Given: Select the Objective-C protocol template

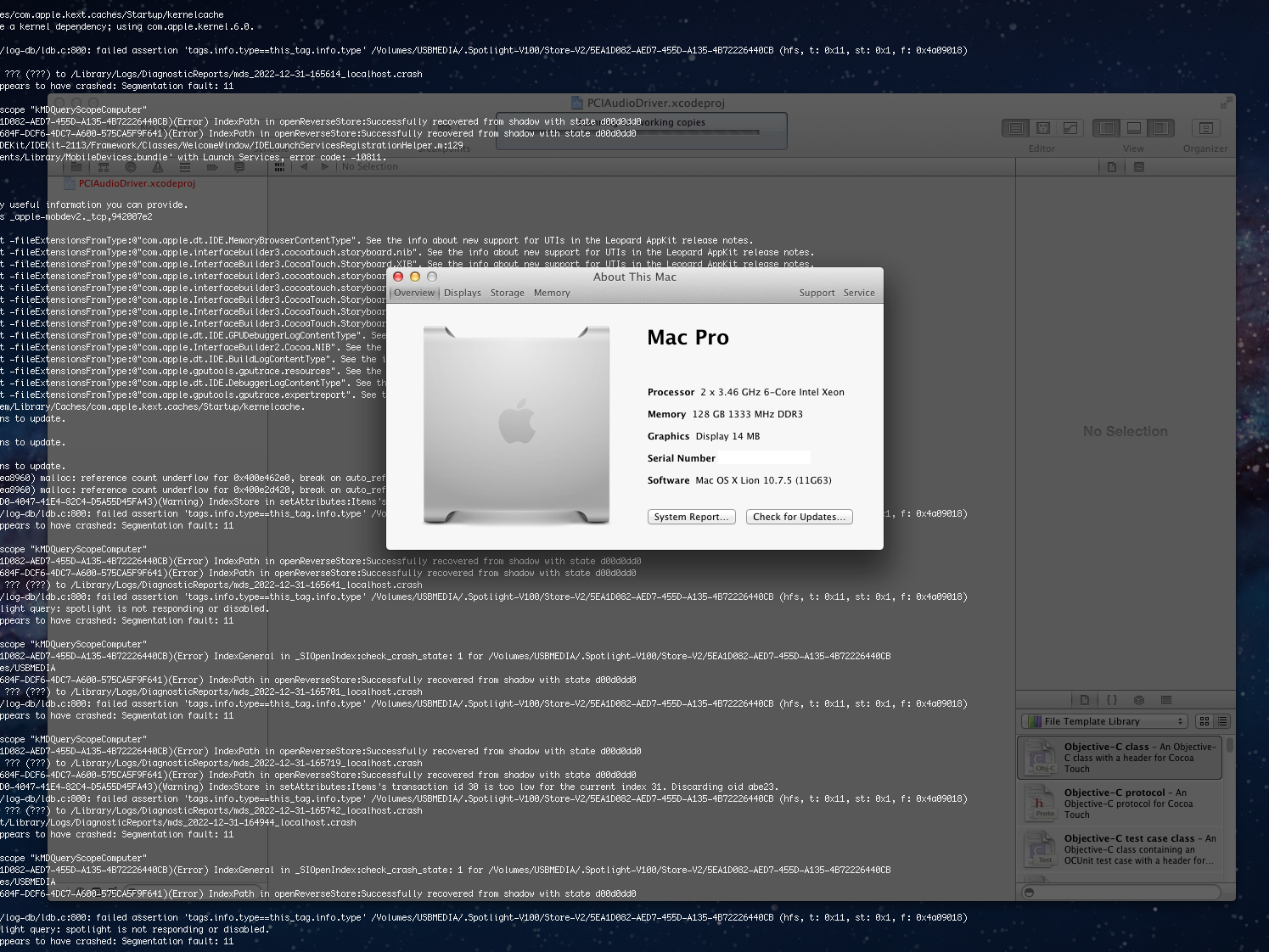Looking at the screenshot, I should click(1120, 804).
